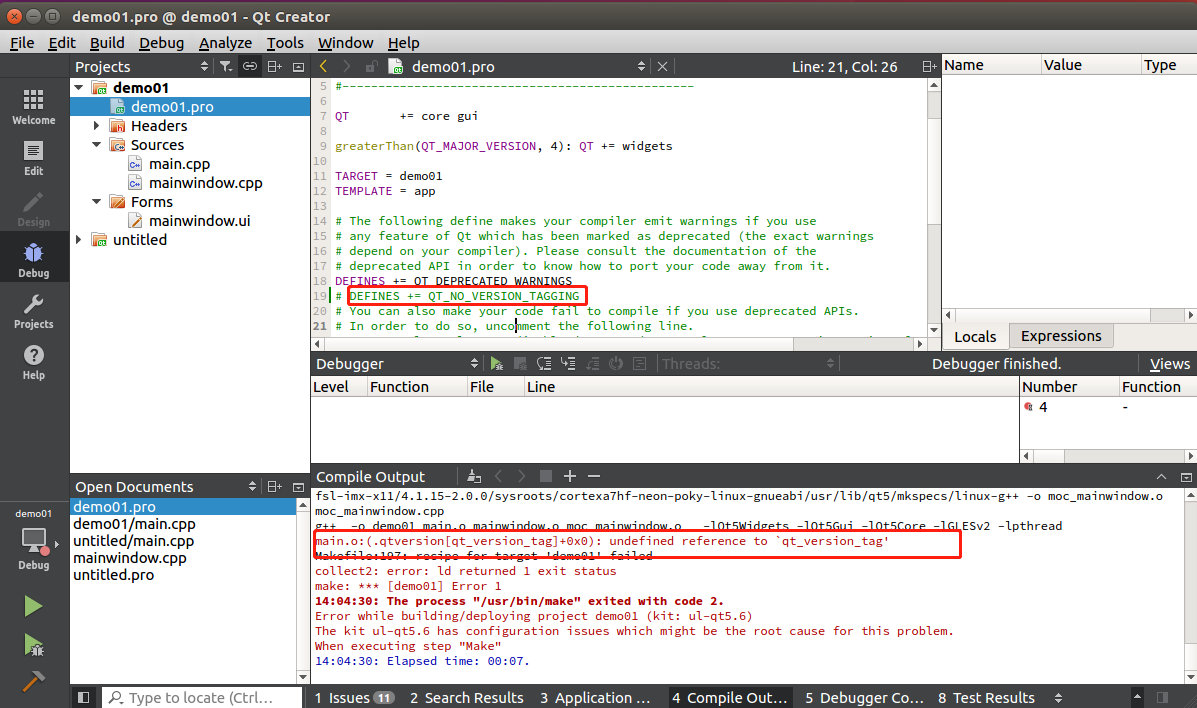Continue execution from the Debugger toolbar
The image size is (1197, 708).
[496, 363]
